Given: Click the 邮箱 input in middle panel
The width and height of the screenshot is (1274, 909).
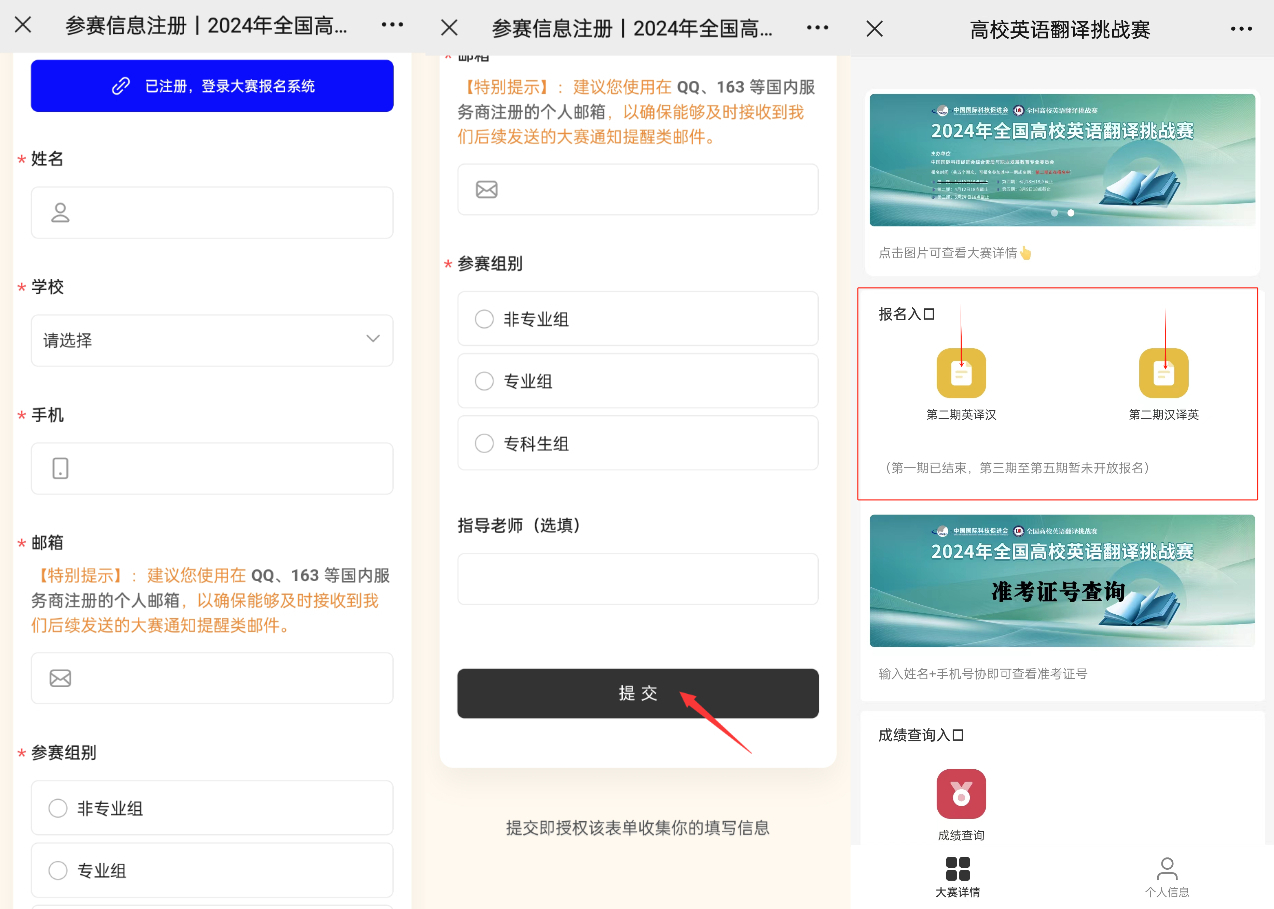Looking at the screenshot, I should (x=638, y=190).
